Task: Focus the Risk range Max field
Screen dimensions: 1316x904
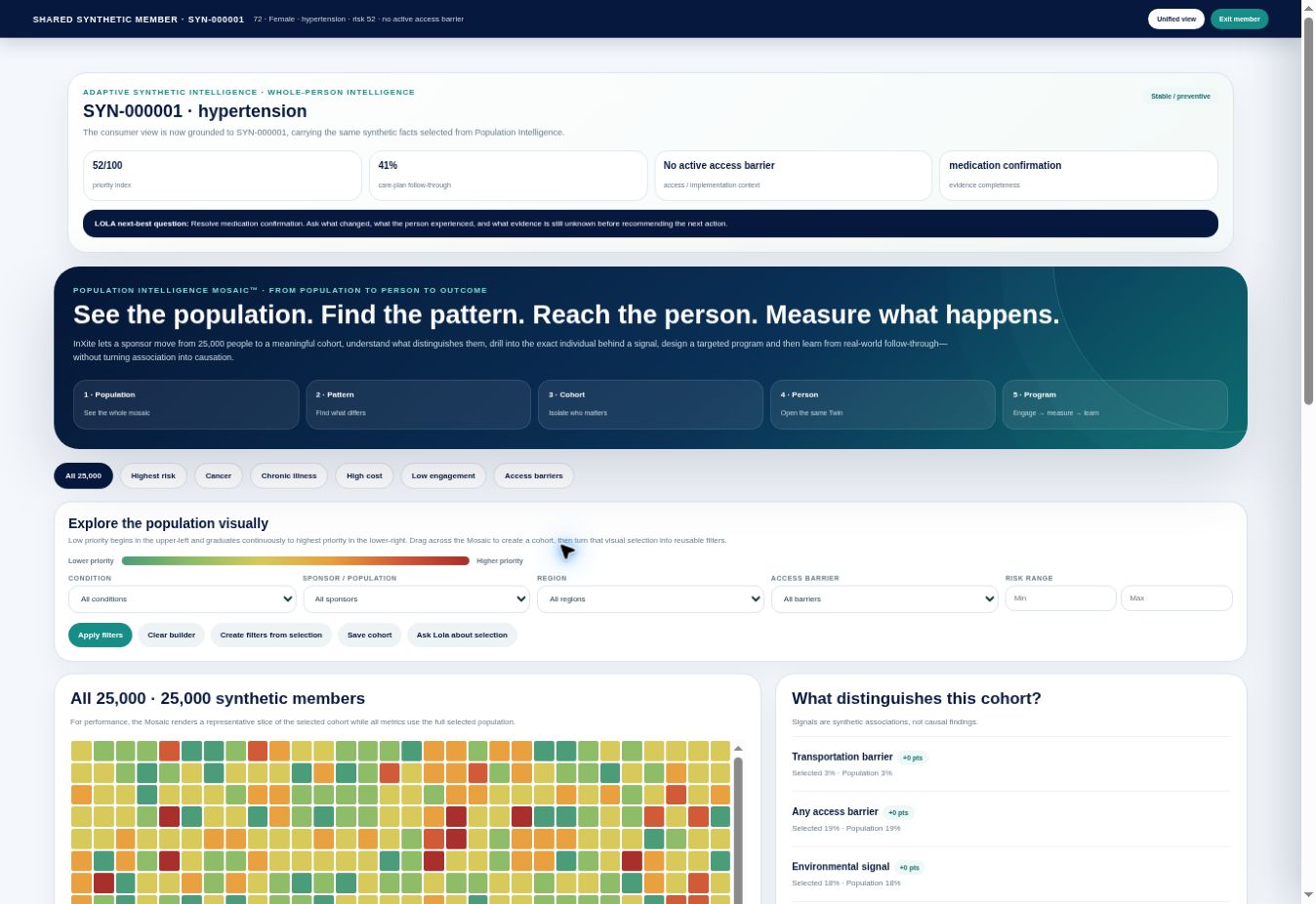Action: click(x=1176, y=597)
